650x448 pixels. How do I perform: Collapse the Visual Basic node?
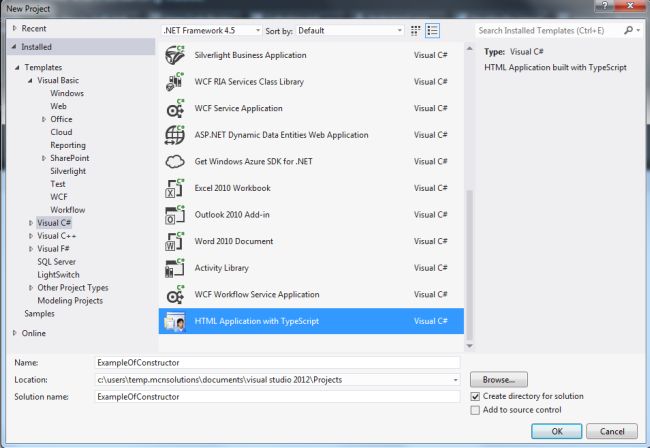click(30, 80)
